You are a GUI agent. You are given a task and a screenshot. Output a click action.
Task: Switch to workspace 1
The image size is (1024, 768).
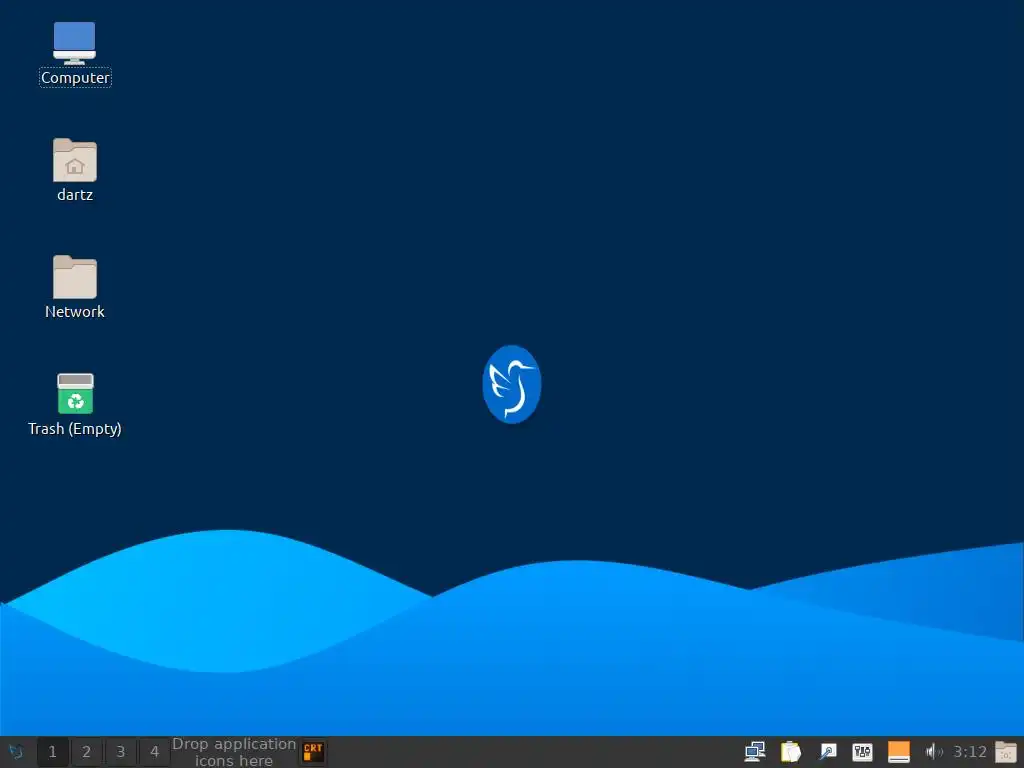coord(53,752)
